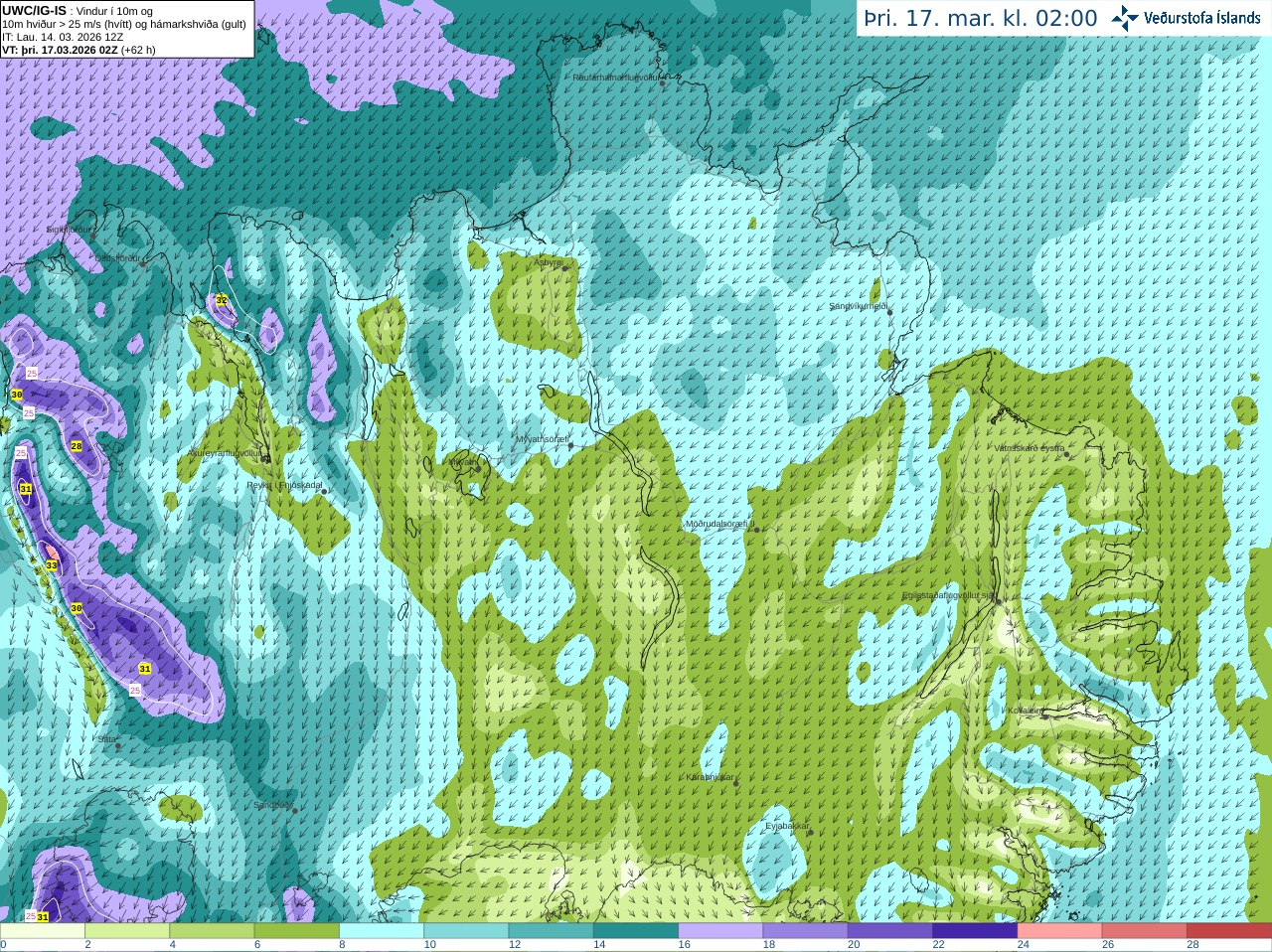
Task: Click the Siglufjörður station label
Action: click(x=70, y=229)
